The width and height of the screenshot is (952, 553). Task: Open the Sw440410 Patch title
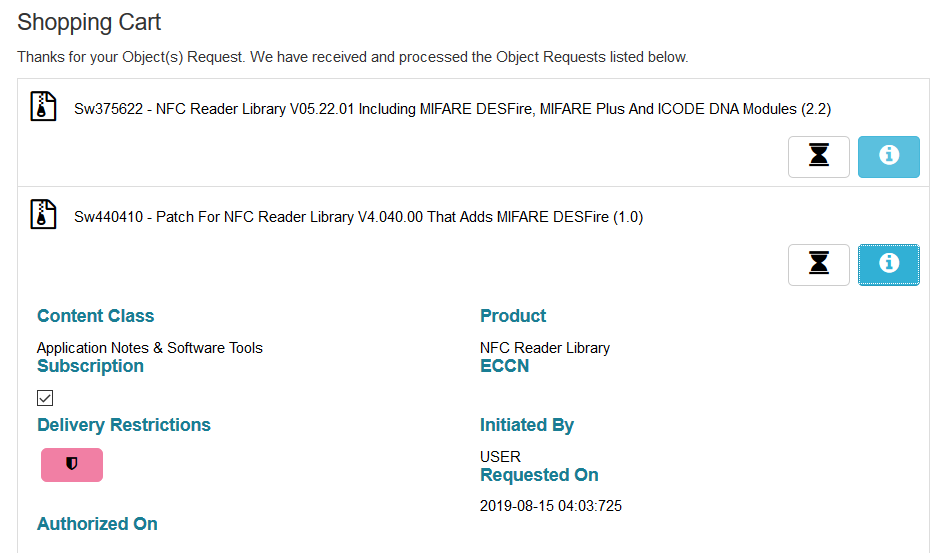[x=358, y=216]
